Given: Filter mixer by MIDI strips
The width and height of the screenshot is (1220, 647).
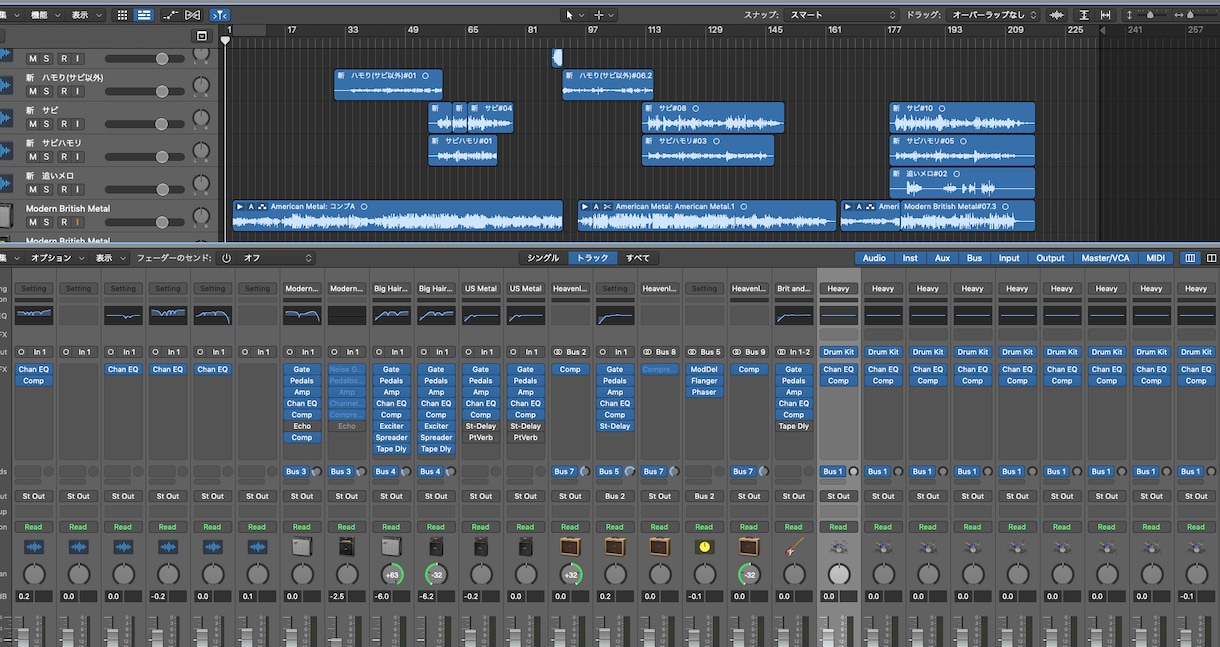Looking at the screenshot, I should (1156, 258).
